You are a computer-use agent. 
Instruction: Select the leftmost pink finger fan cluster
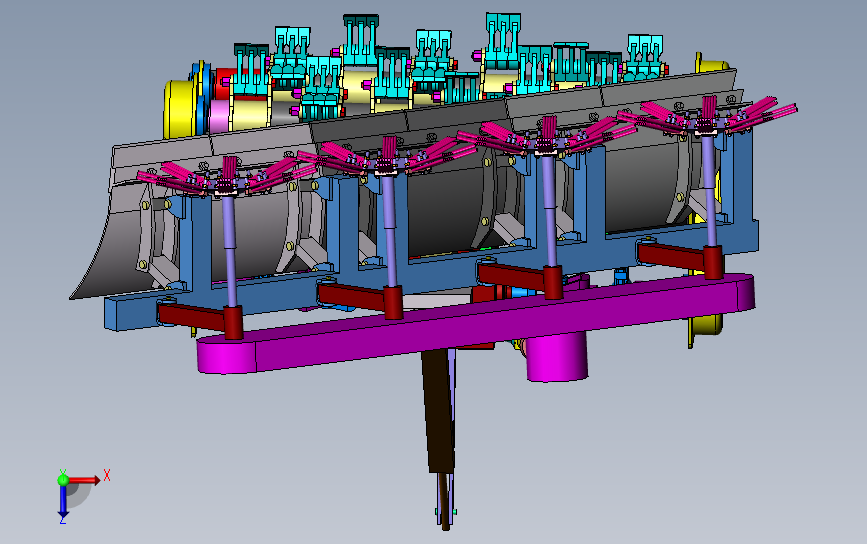click(x=227, y=175)
